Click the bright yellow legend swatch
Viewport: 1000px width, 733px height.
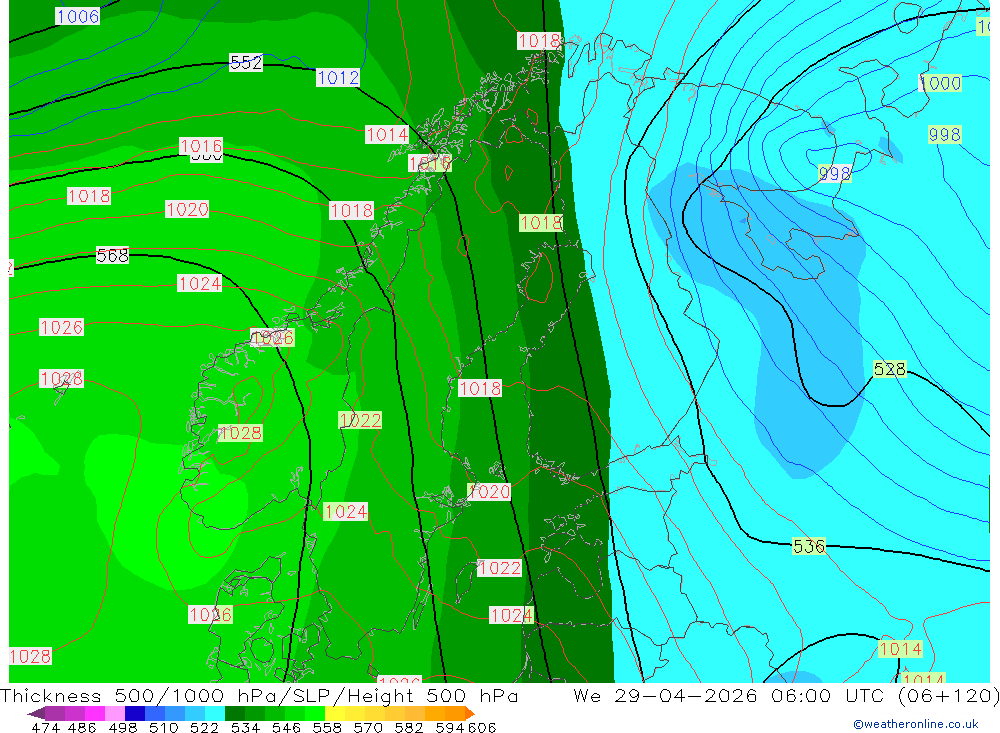coord(335,713)
